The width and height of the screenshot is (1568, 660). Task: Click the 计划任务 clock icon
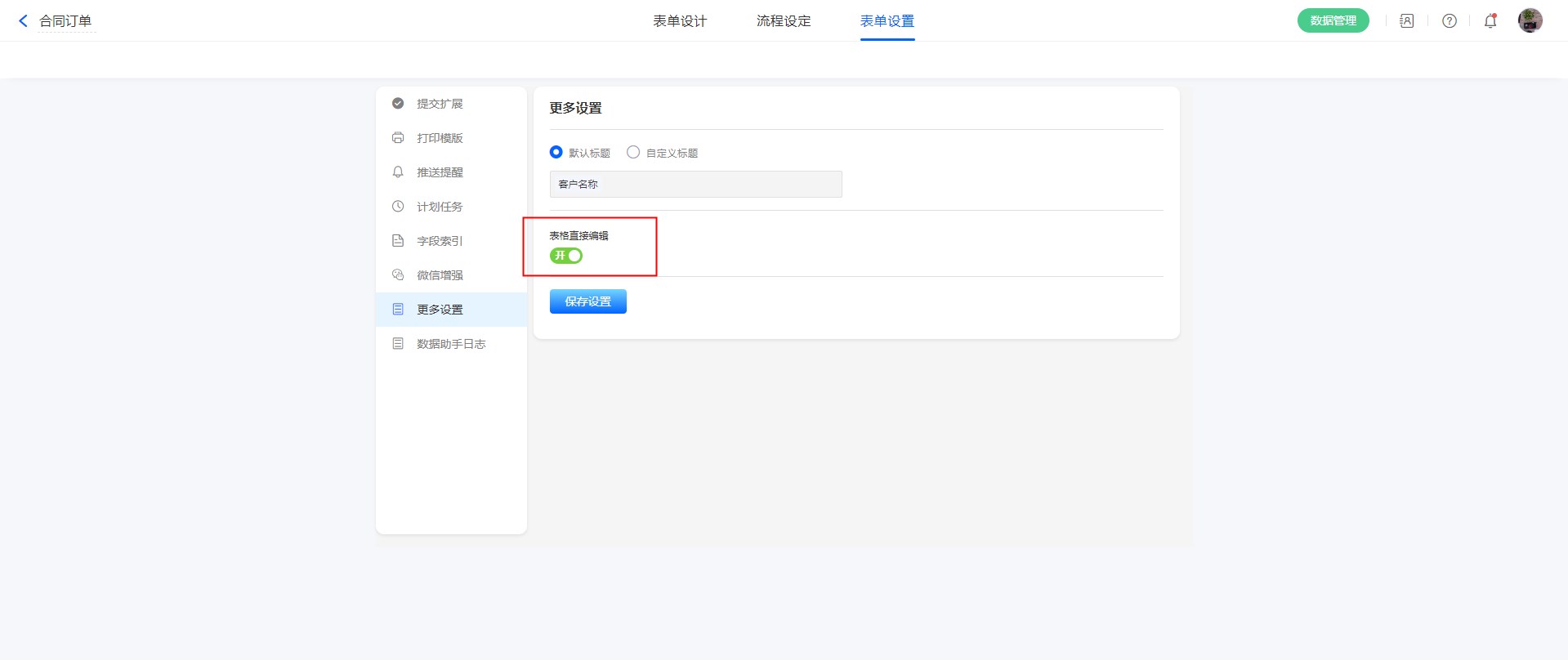(x=398, y=207)
